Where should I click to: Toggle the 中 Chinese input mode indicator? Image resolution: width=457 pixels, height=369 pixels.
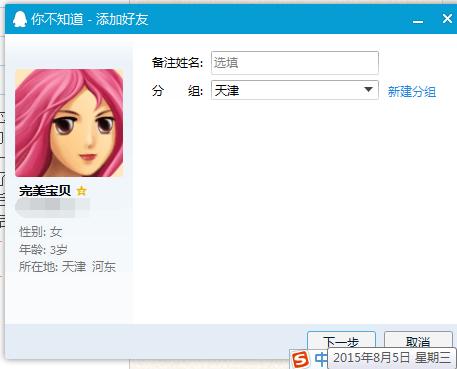click(320, 359)
